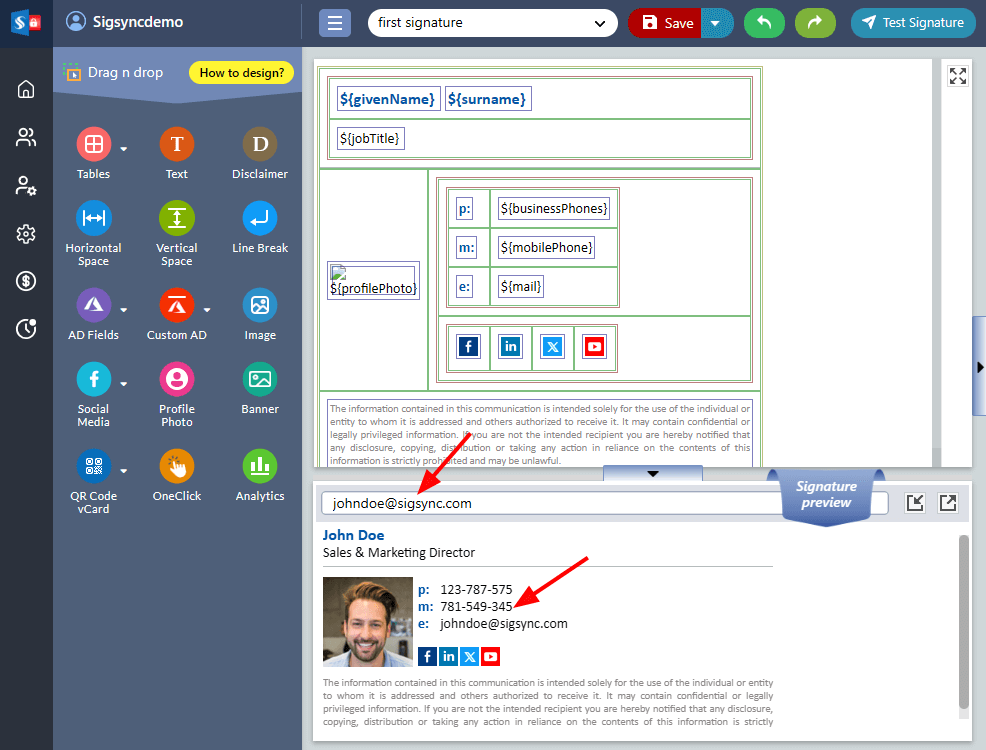
Task: Choose the Horizontal Space element
Action: (93, 219)
